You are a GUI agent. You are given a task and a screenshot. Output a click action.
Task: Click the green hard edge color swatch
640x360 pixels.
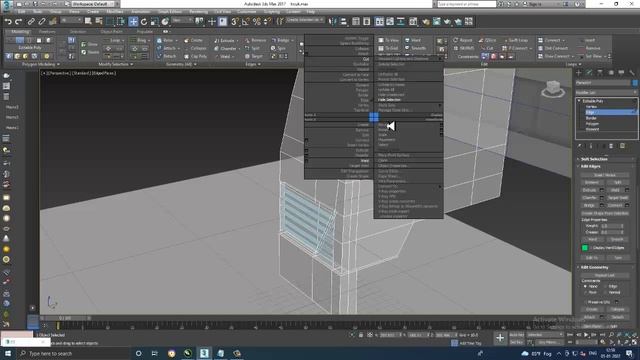click(x=585, y=248)
